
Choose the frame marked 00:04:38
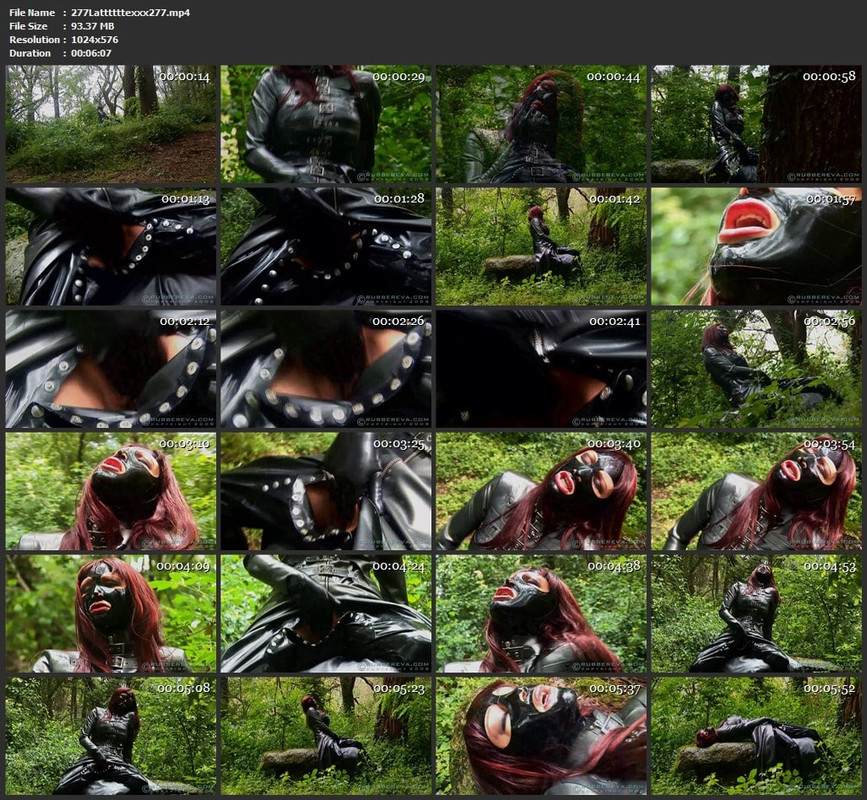point(541,614)
